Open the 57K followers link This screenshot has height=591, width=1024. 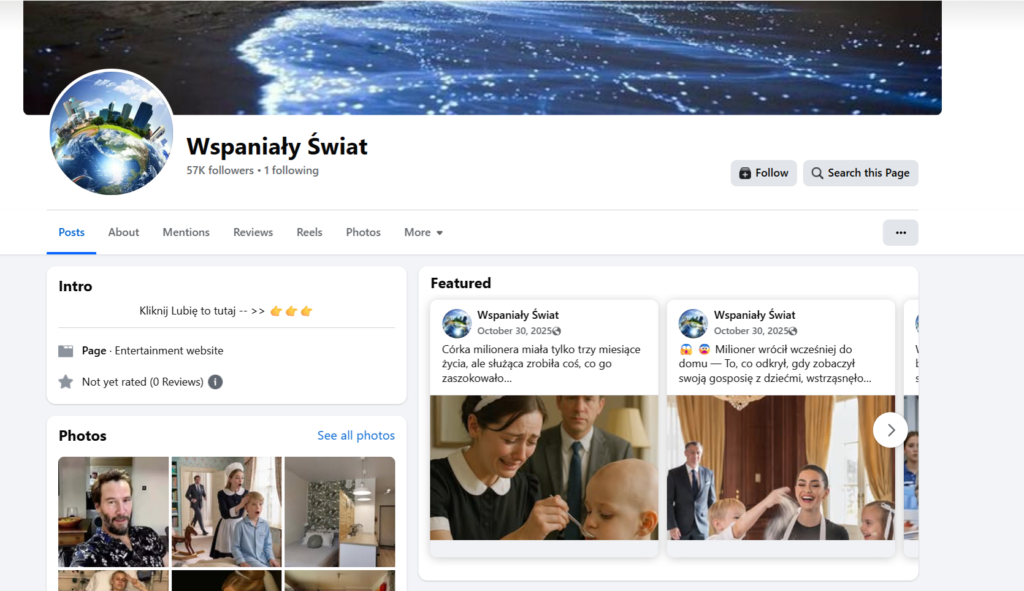point(220,170)
